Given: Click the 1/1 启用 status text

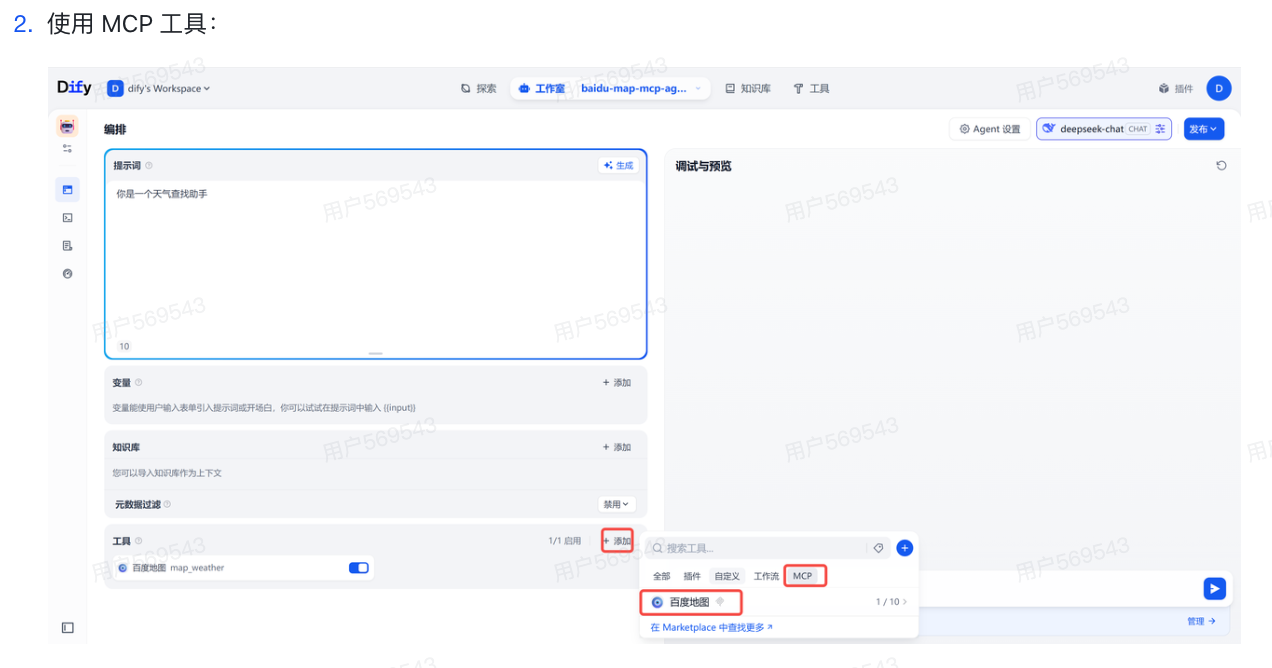Looking at the screenshot, I should tap(564, 540).
